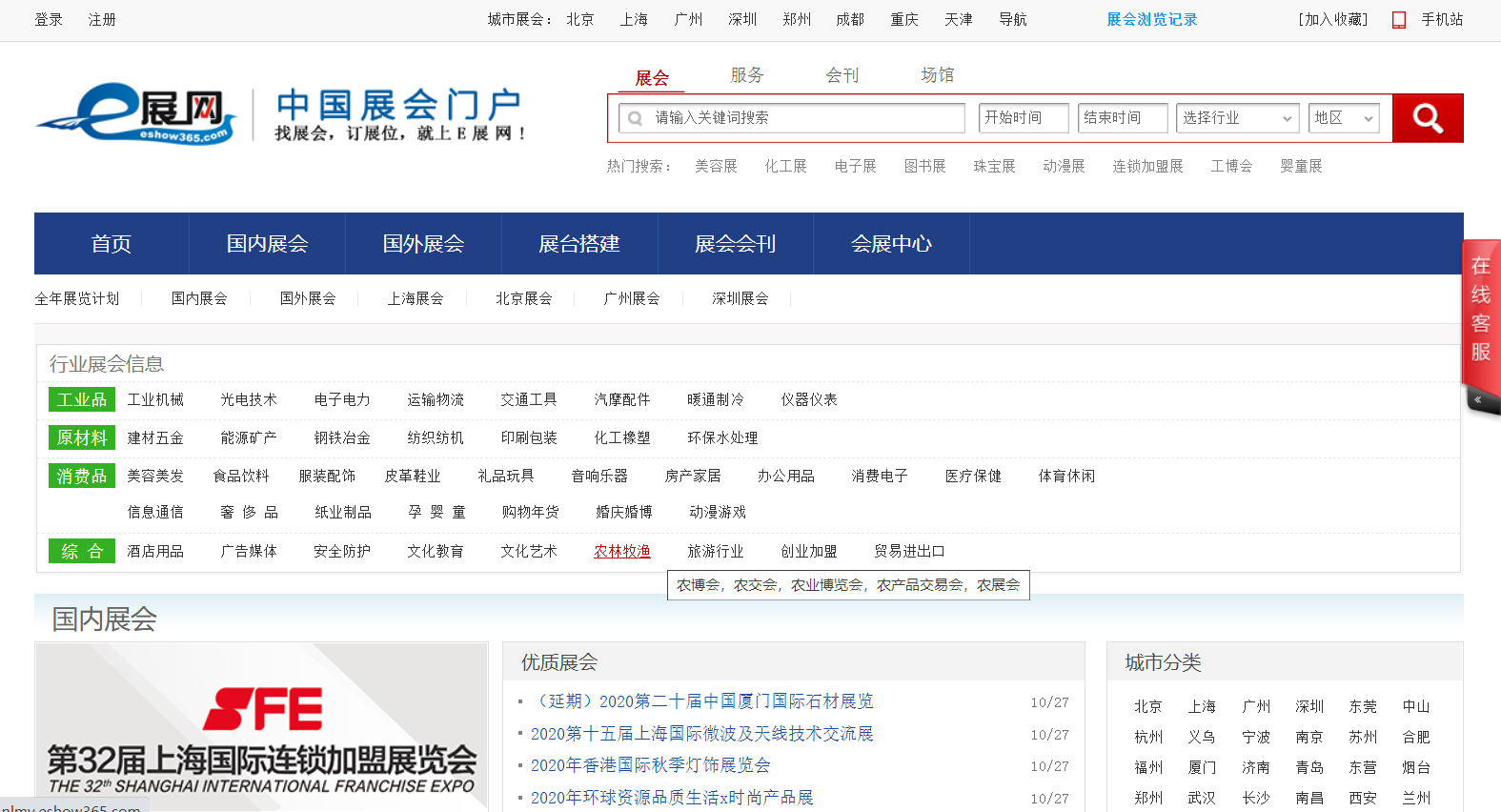Click the 注册 link
1501x812 pixels.
point(102,20)
